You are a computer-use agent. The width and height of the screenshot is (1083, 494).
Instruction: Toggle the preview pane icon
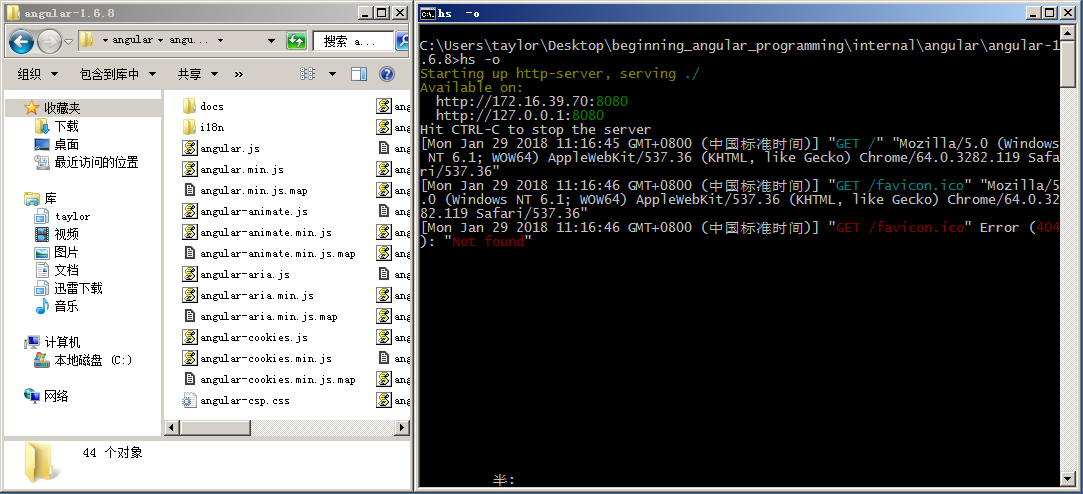(359, 74)
